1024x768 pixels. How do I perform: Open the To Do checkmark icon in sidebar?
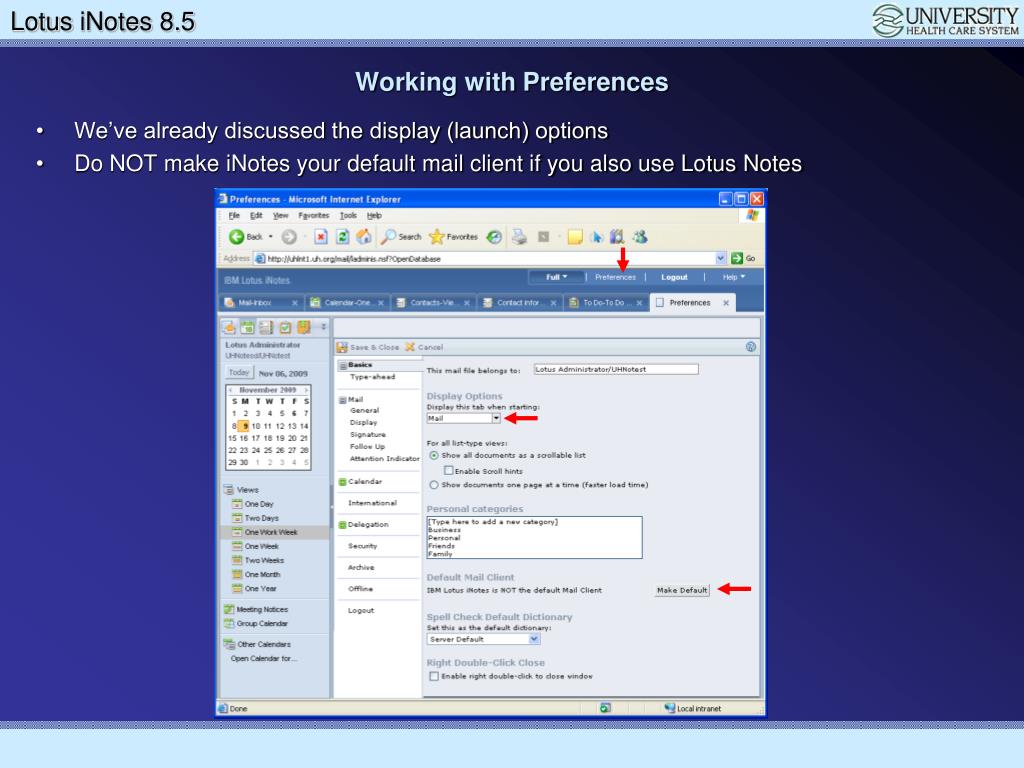click(x=285, y=327)
